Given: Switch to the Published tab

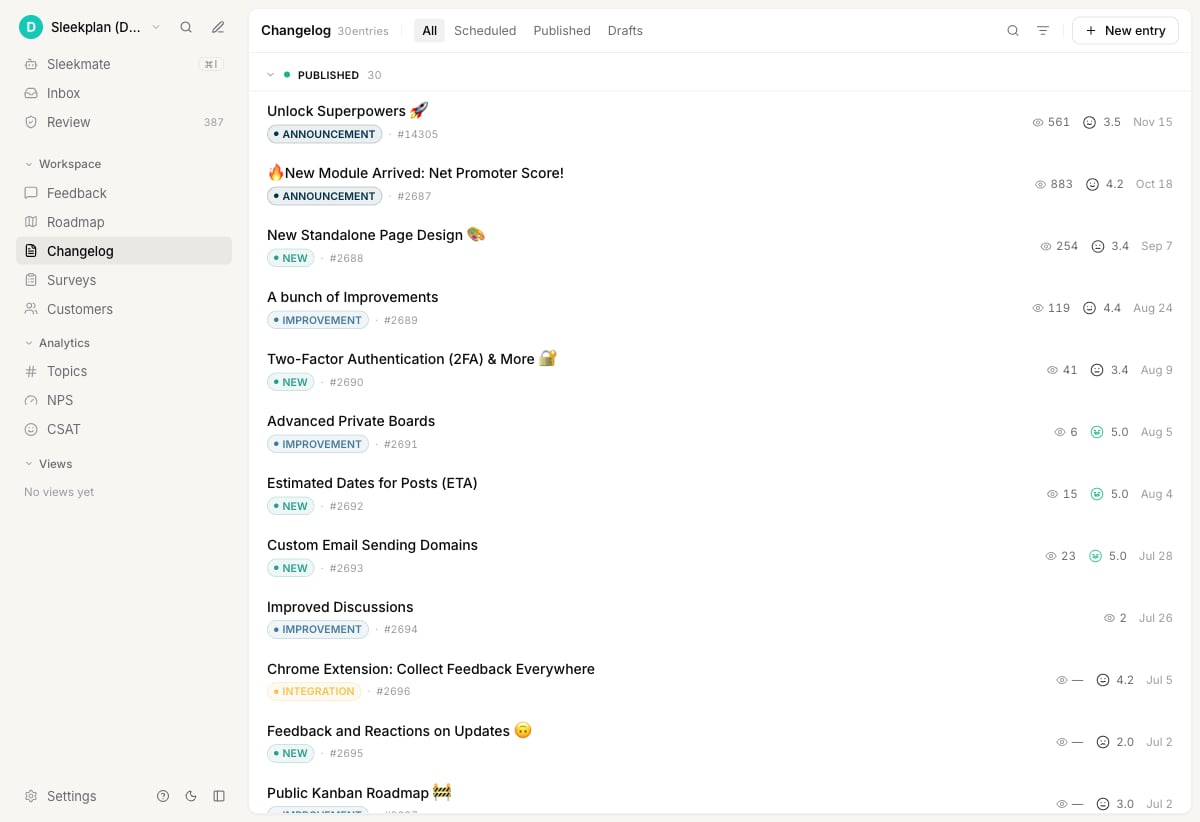Looking at the screenshot, I should pos(562,31).
